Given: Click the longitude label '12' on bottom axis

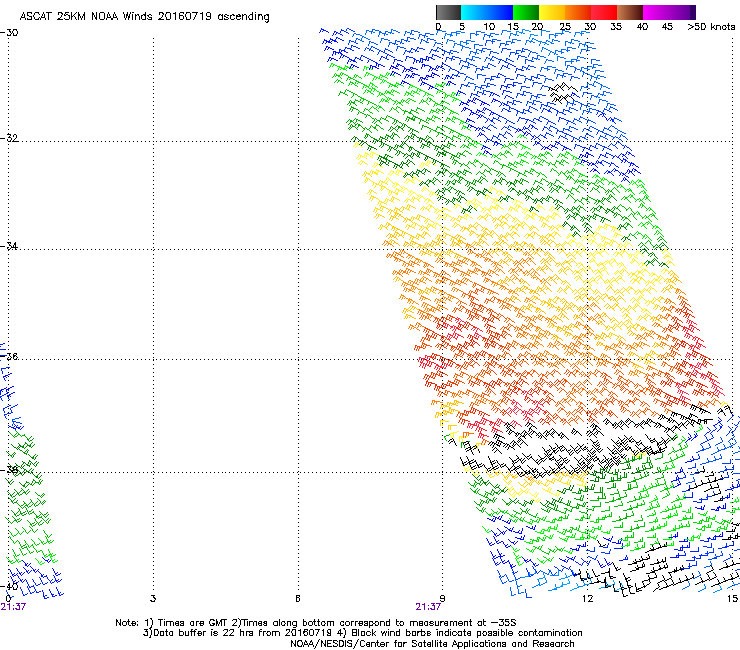Looking at the screenshot, I should 587,599.
